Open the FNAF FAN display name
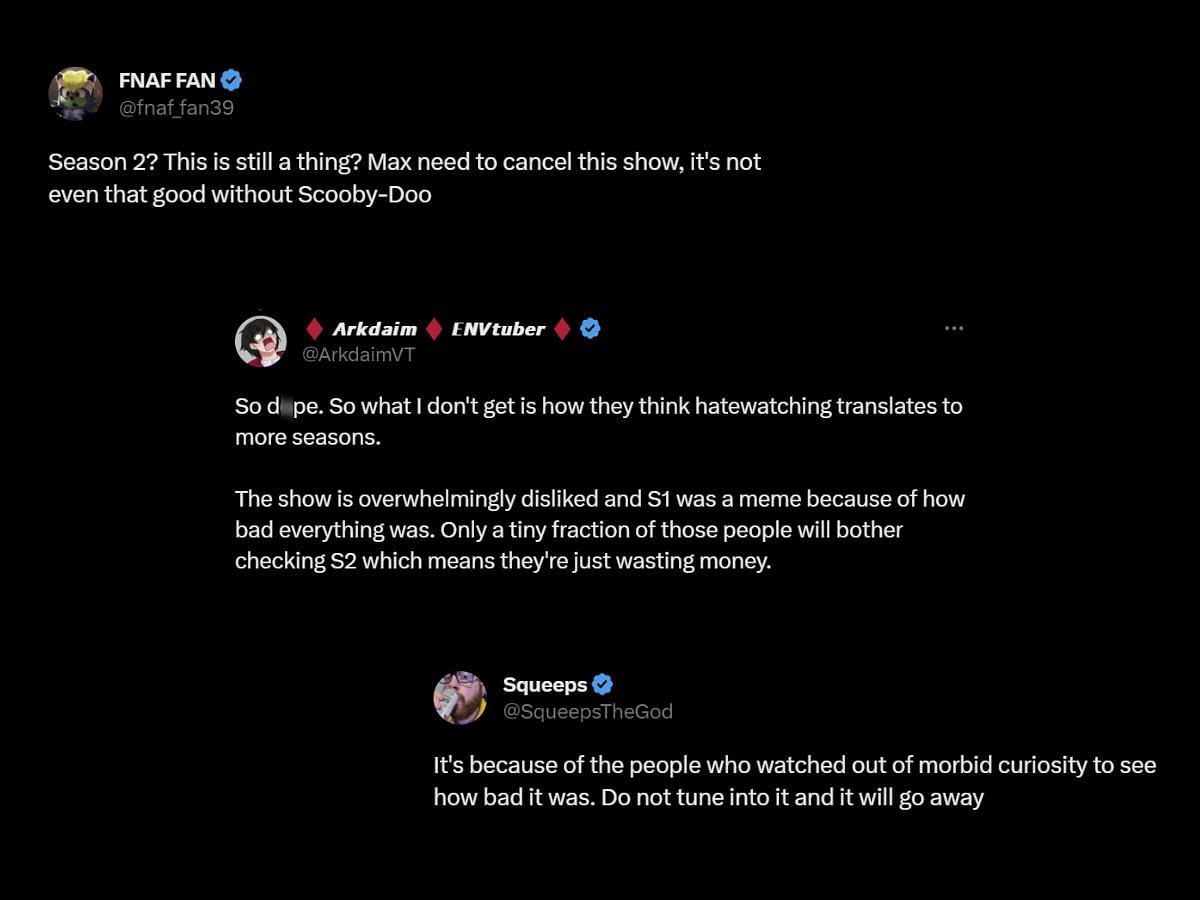 (x=166, y=81)
